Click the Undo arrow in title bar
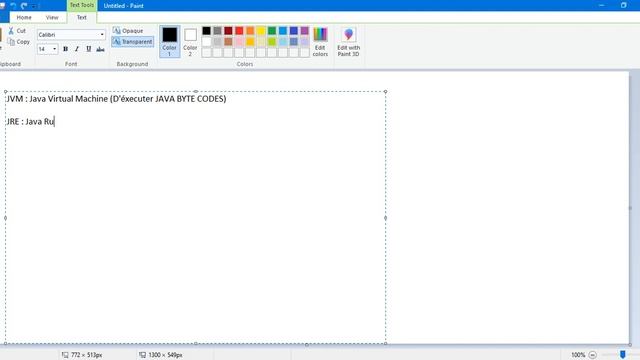 click(x=13, y=5)
